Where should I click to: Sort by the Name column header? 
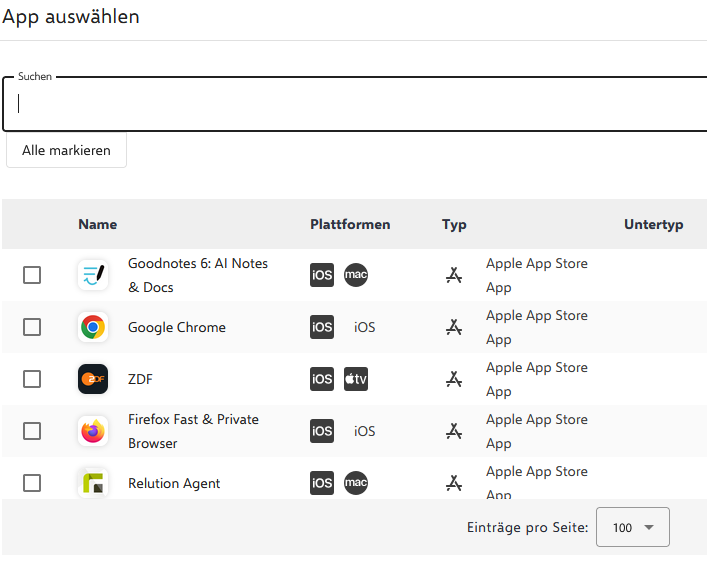pos(98,224)
